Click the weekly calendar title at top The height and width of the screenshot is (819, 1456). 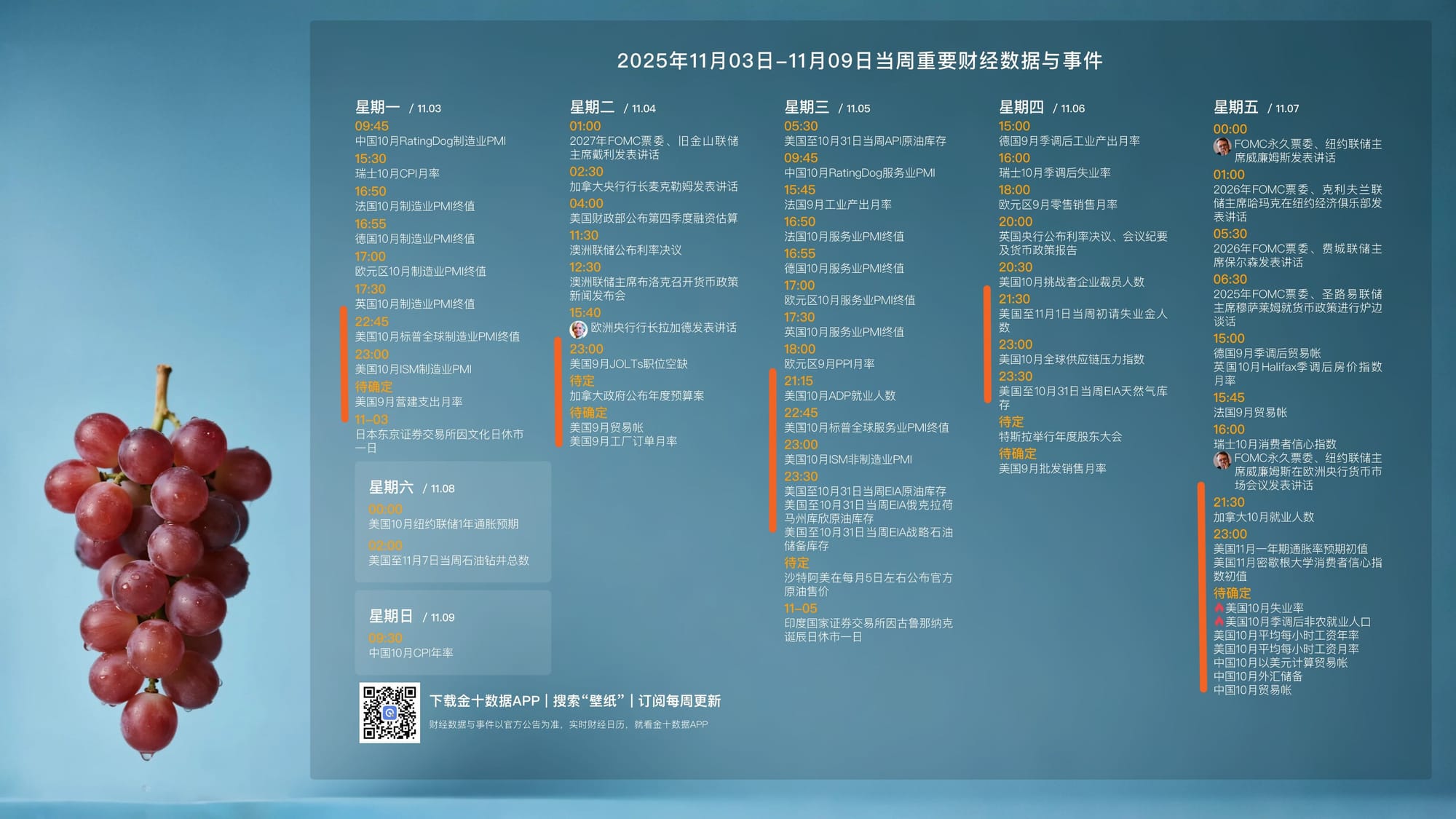(859, 60)
